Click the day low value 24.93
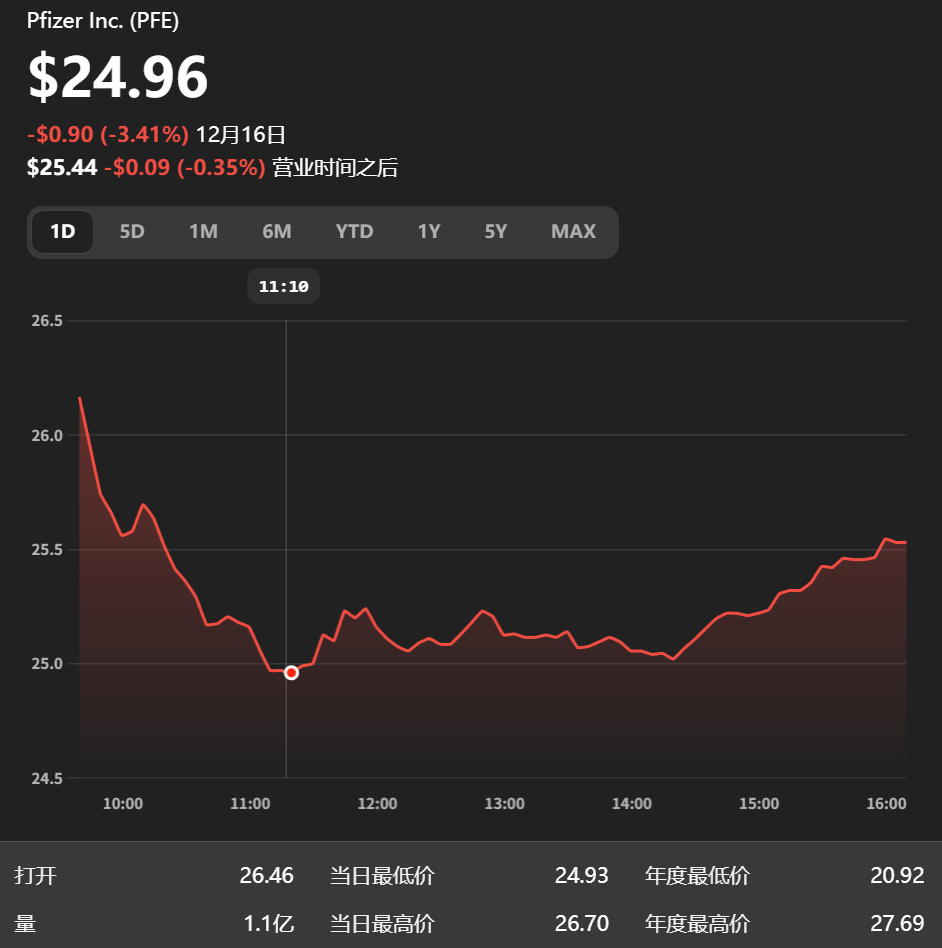Image resolution: width=942 pixels, height=948 pixels. (582, 875)
